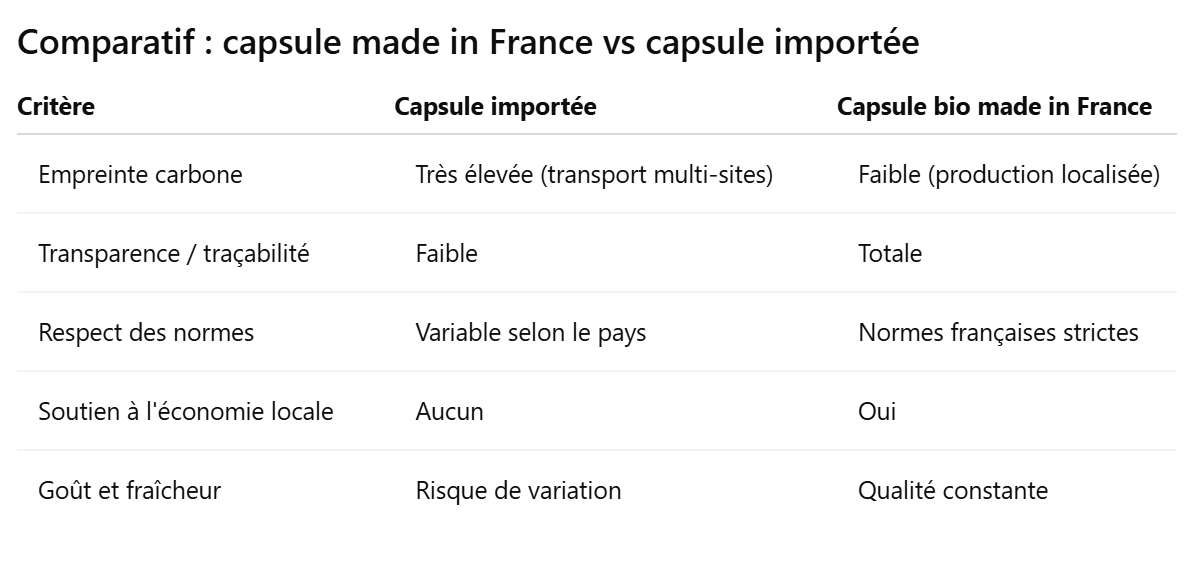This screenshot has height=564, width=1188.
Task: Click the Très élevée transport multi-sites cell
Action: (594, 174)
